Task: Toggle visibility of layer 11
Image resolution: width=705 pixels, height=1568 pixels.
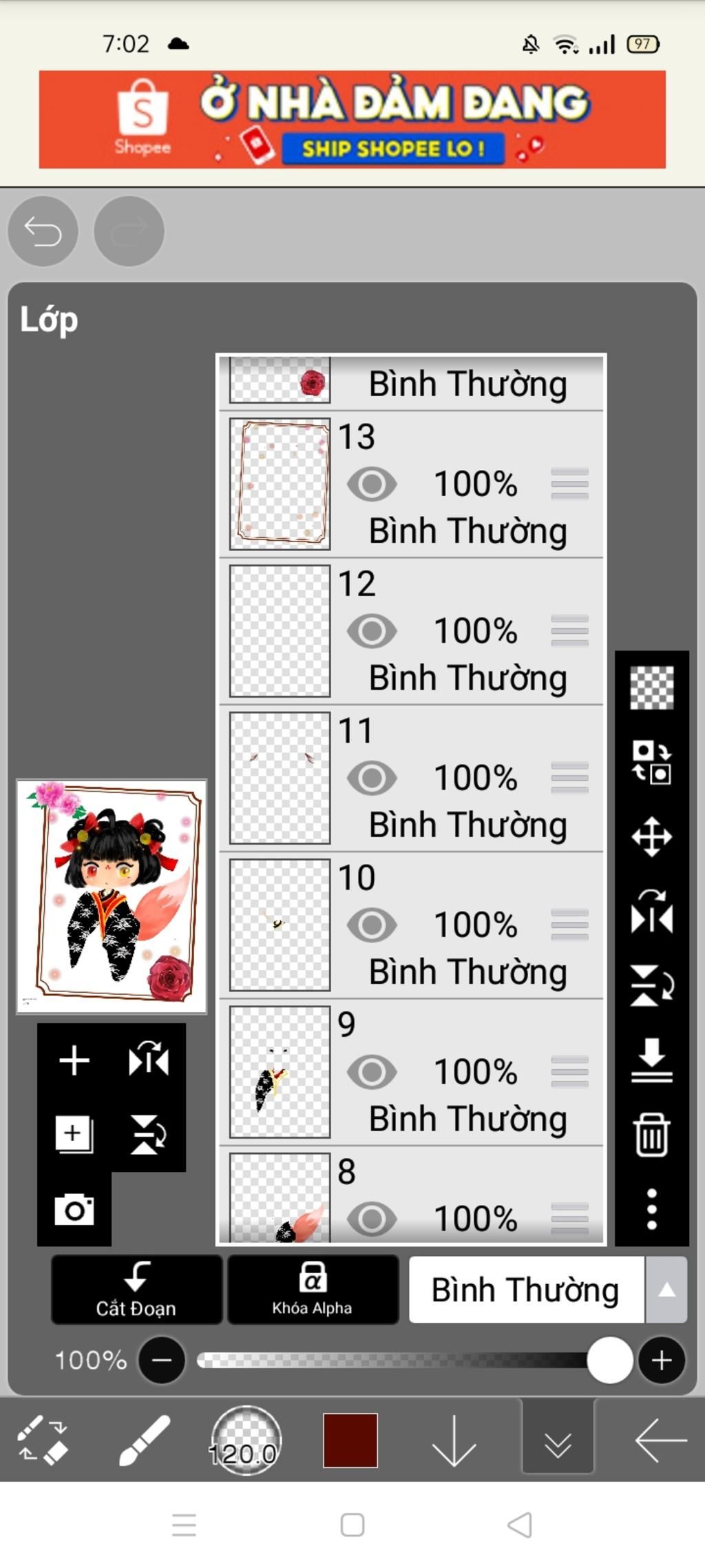Action: (372, 778)
